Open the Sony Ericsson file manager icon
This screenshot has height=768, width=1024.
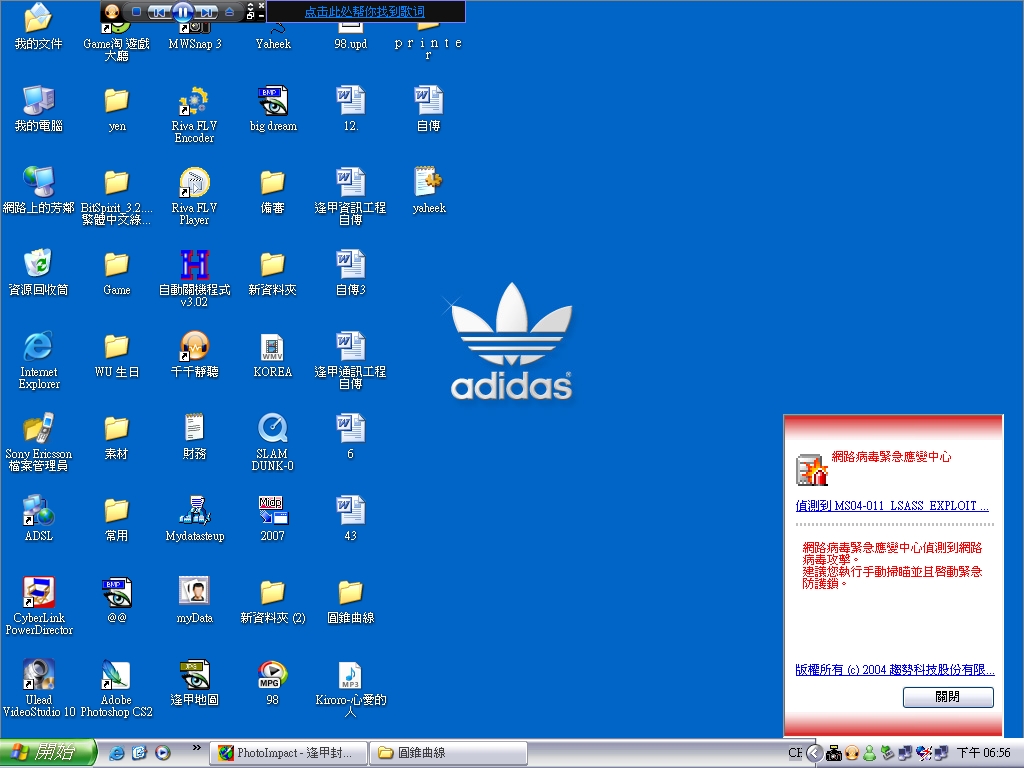(x=39, y=430)
